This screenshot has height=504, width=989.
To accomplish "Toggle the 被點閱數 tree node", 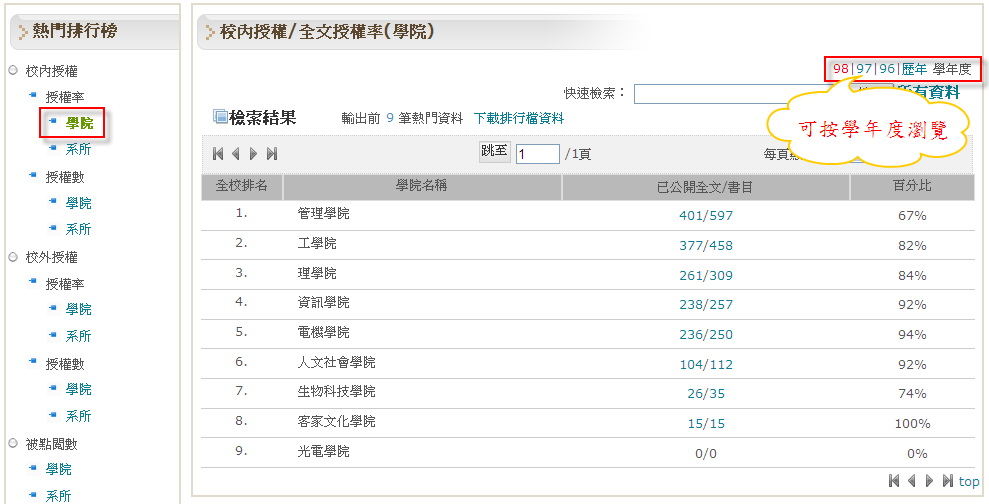I will [14, 444].
